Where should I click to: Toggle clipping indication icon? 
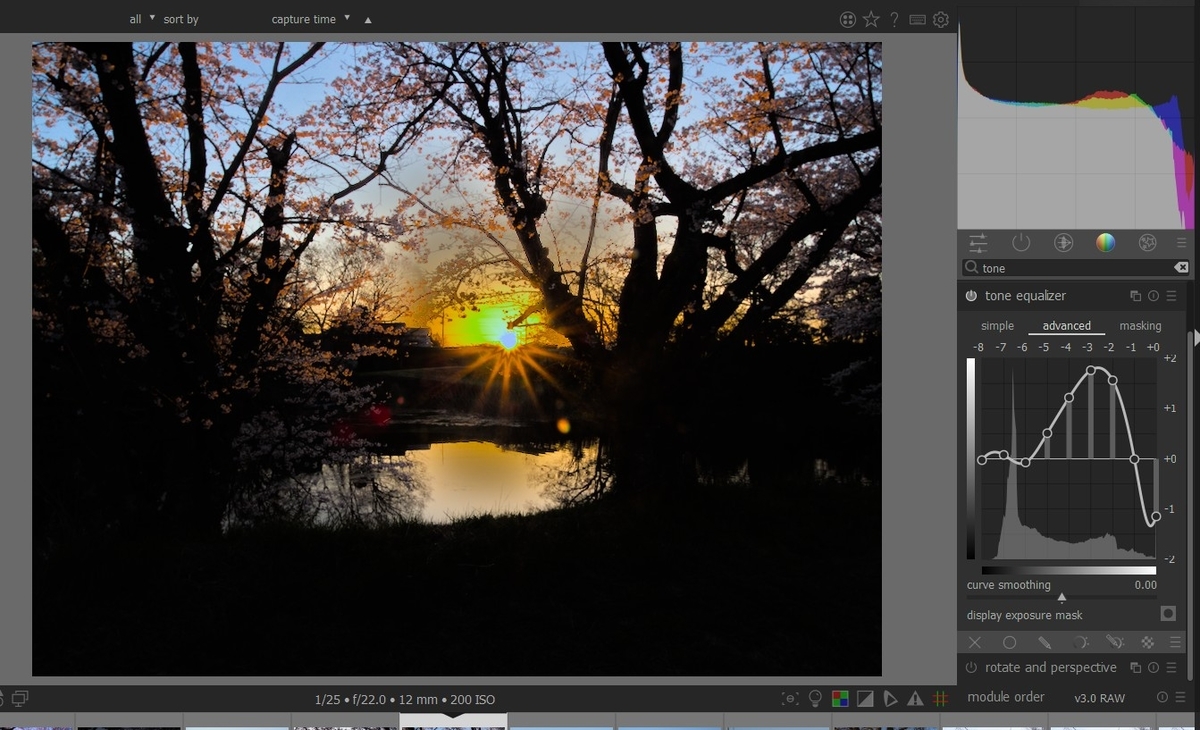[x=865, y=699]
